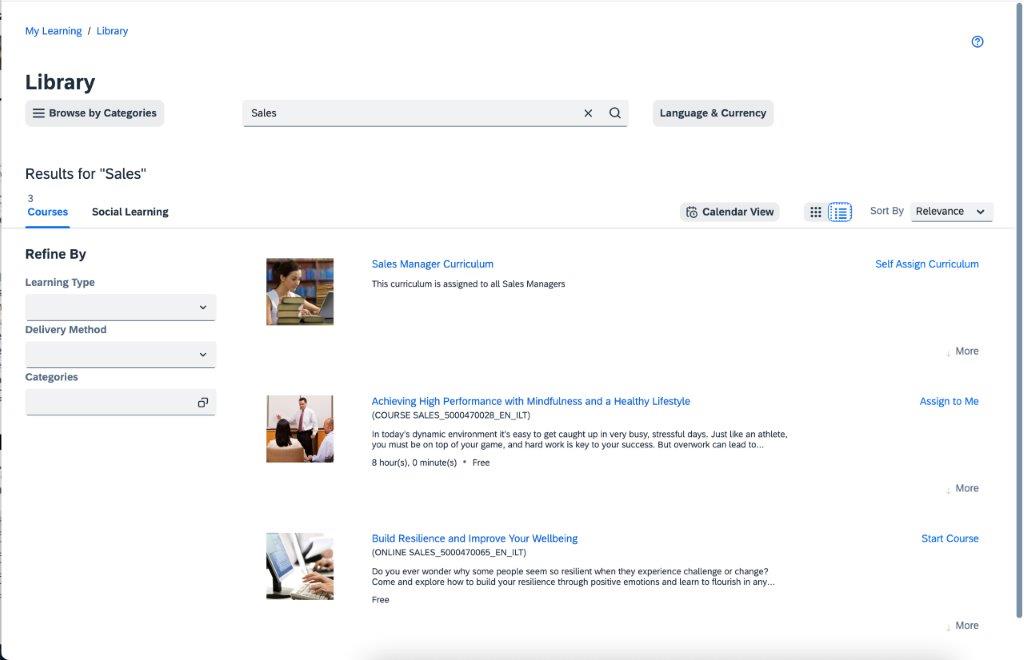Switch to grid tile view
The width and height of the screenshot is (1024, 660).
click(x=816, y=212)
